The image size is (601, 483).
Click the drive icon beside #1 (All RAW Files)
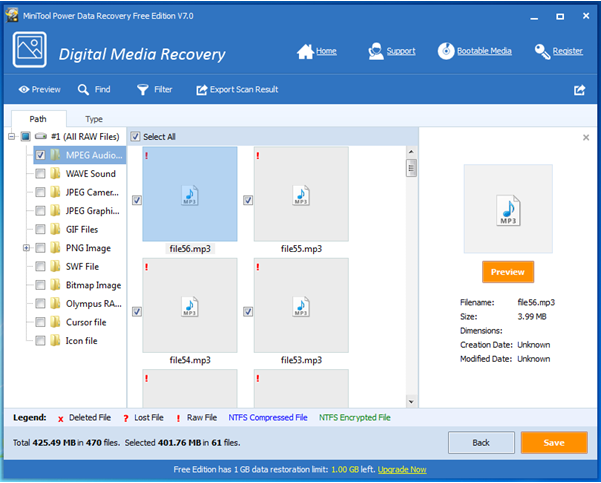click(x=41, y=136)
